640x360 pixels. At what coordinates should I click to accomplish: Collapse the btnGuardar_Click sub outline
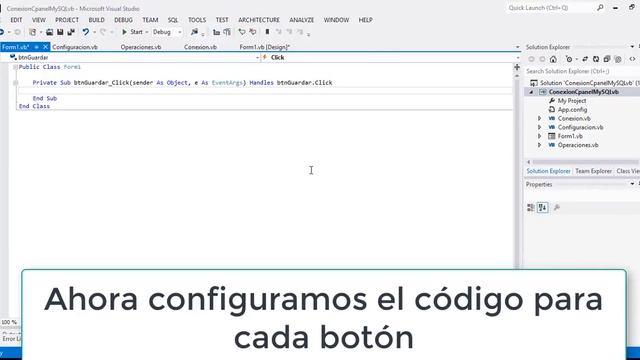tap(15, 83)
